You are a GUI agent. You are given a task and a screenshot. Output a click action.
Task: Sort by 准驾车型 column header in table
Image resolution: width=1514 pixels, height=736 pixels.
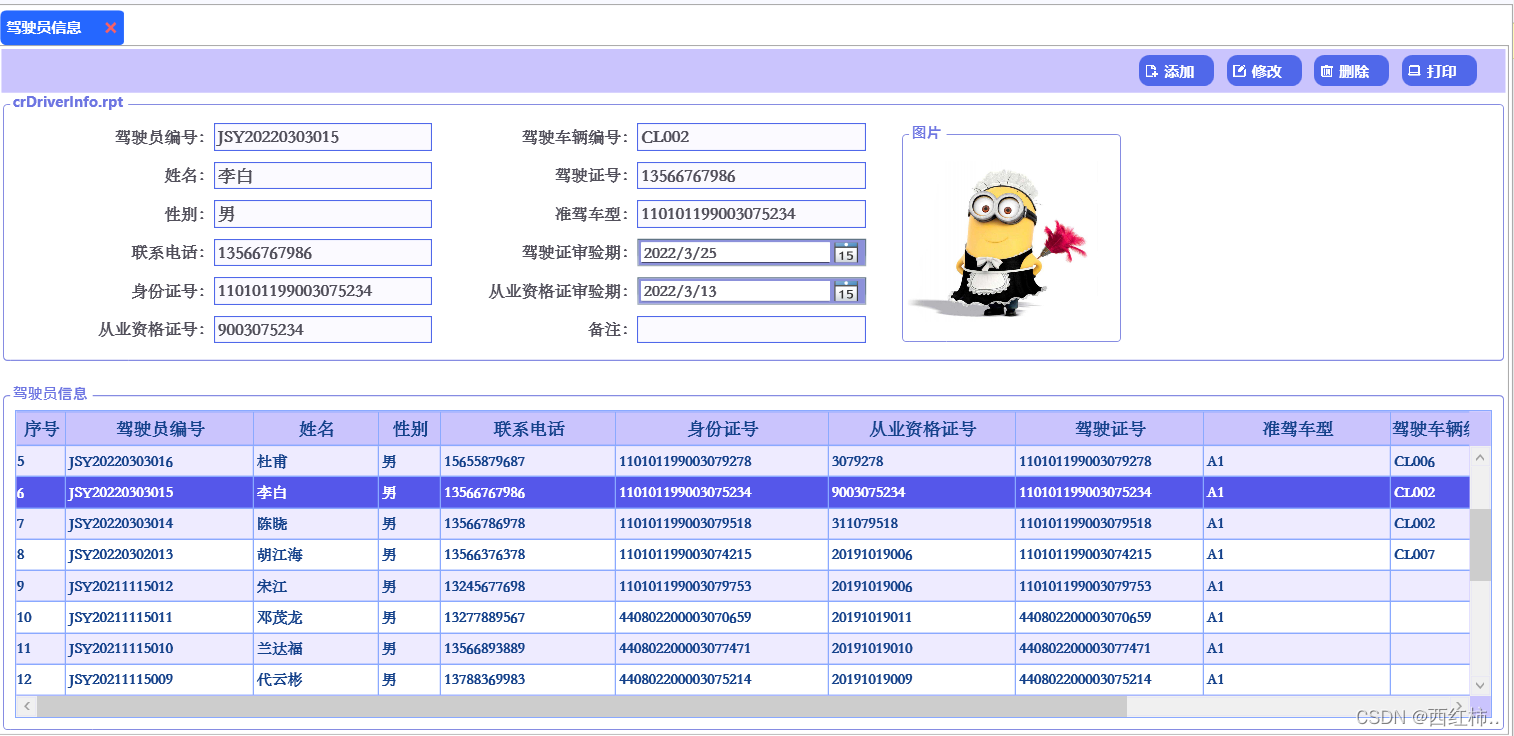[x=1297, y=429]
